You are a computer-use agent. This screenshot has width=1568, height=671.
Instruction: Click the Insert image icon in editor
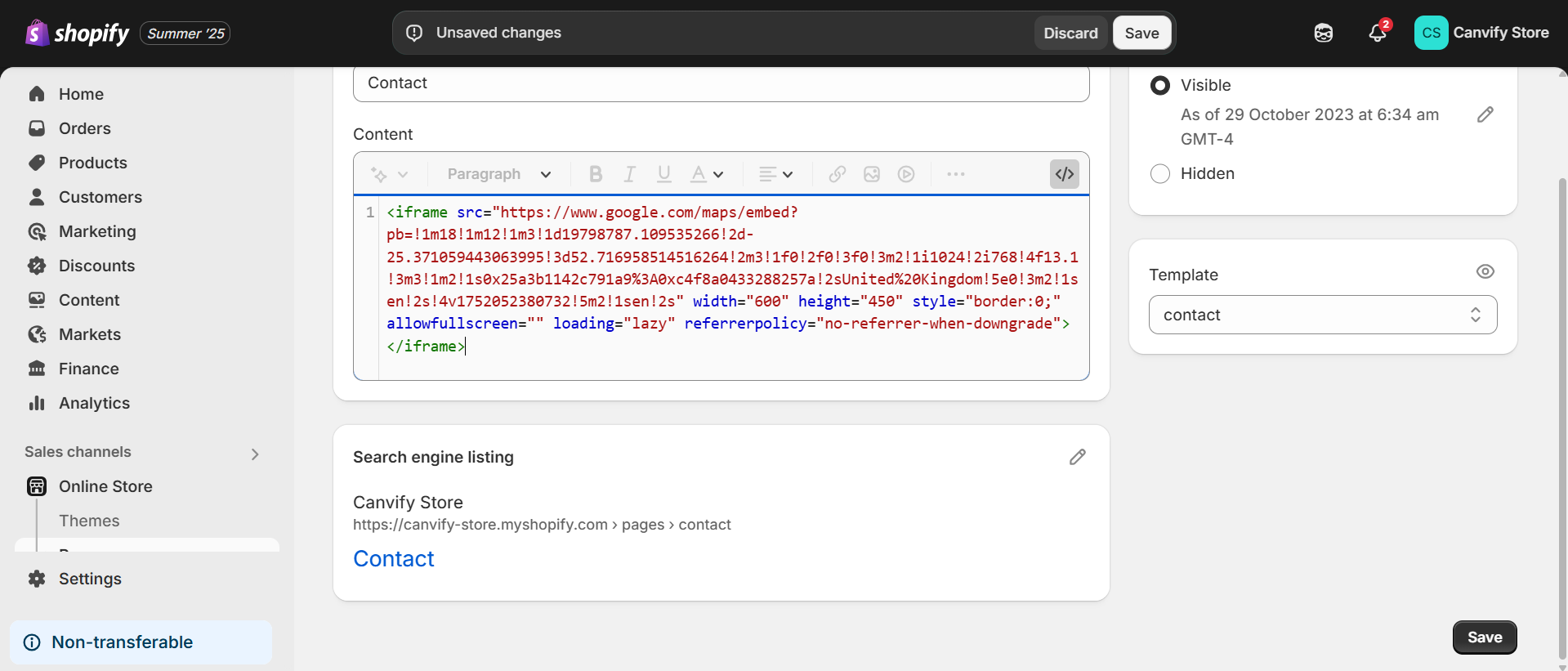871,174
